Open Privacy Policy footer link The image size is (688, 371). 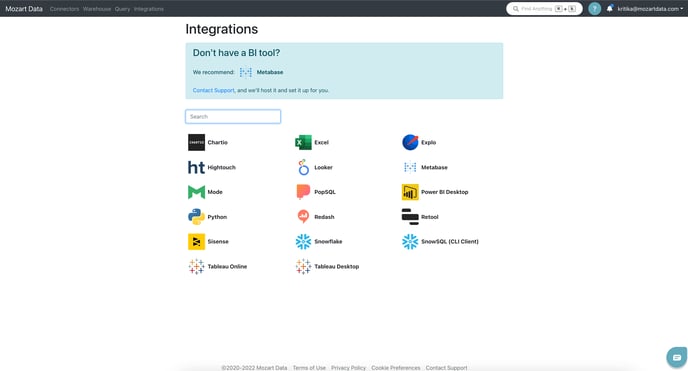[x=348, y=367]
